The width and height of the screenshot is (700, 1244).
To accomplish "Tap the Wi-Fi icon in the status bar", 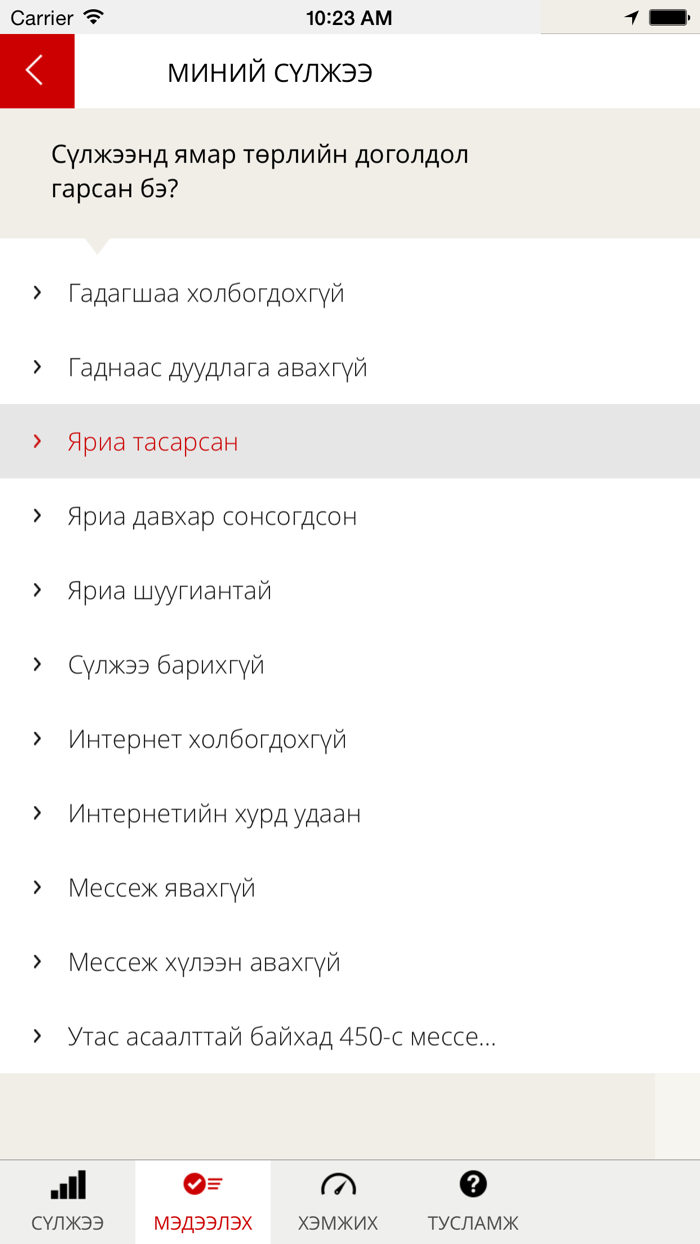I will click(95, 16).
